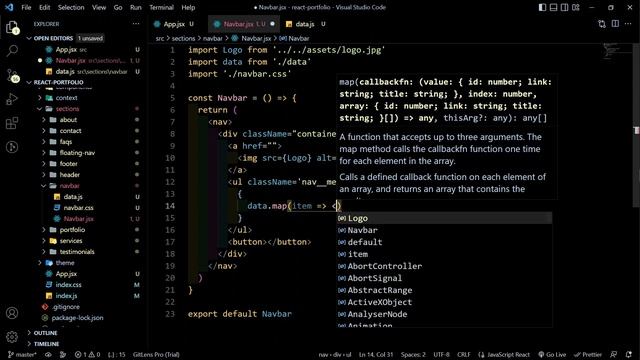Open the Extensions view
The width and height of the screenshot is (640, 360).
(12, 123)
